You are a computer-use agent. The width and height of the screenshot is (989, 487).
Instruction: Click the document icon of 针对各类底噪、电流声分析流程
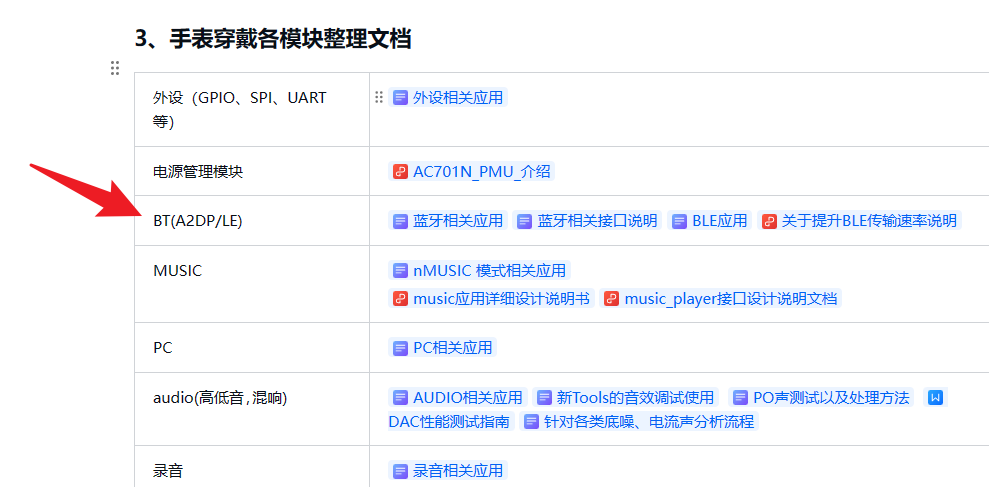pyautogui.click(x=532, y=421)
